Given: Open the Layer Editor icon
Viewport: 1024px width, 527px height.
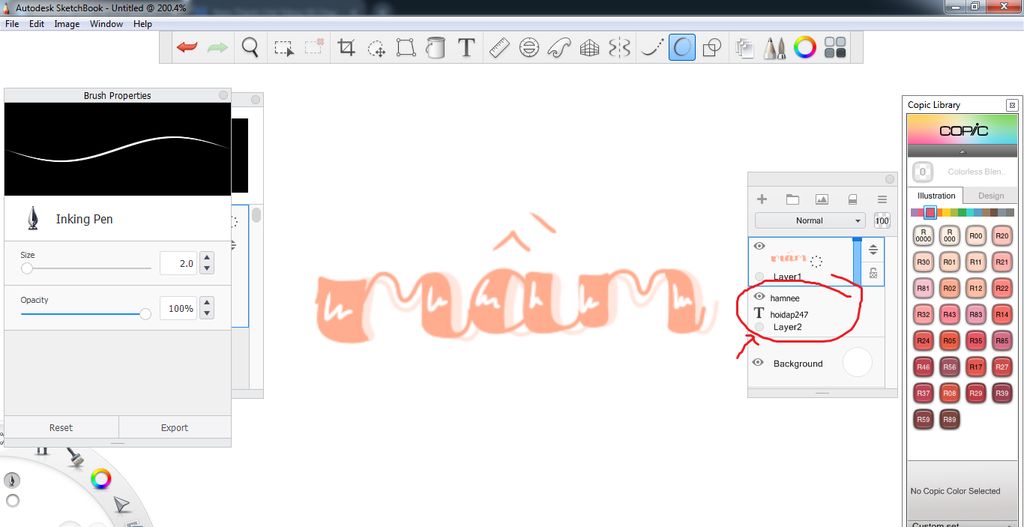Looking at the screenshot, I should point(744,48).
